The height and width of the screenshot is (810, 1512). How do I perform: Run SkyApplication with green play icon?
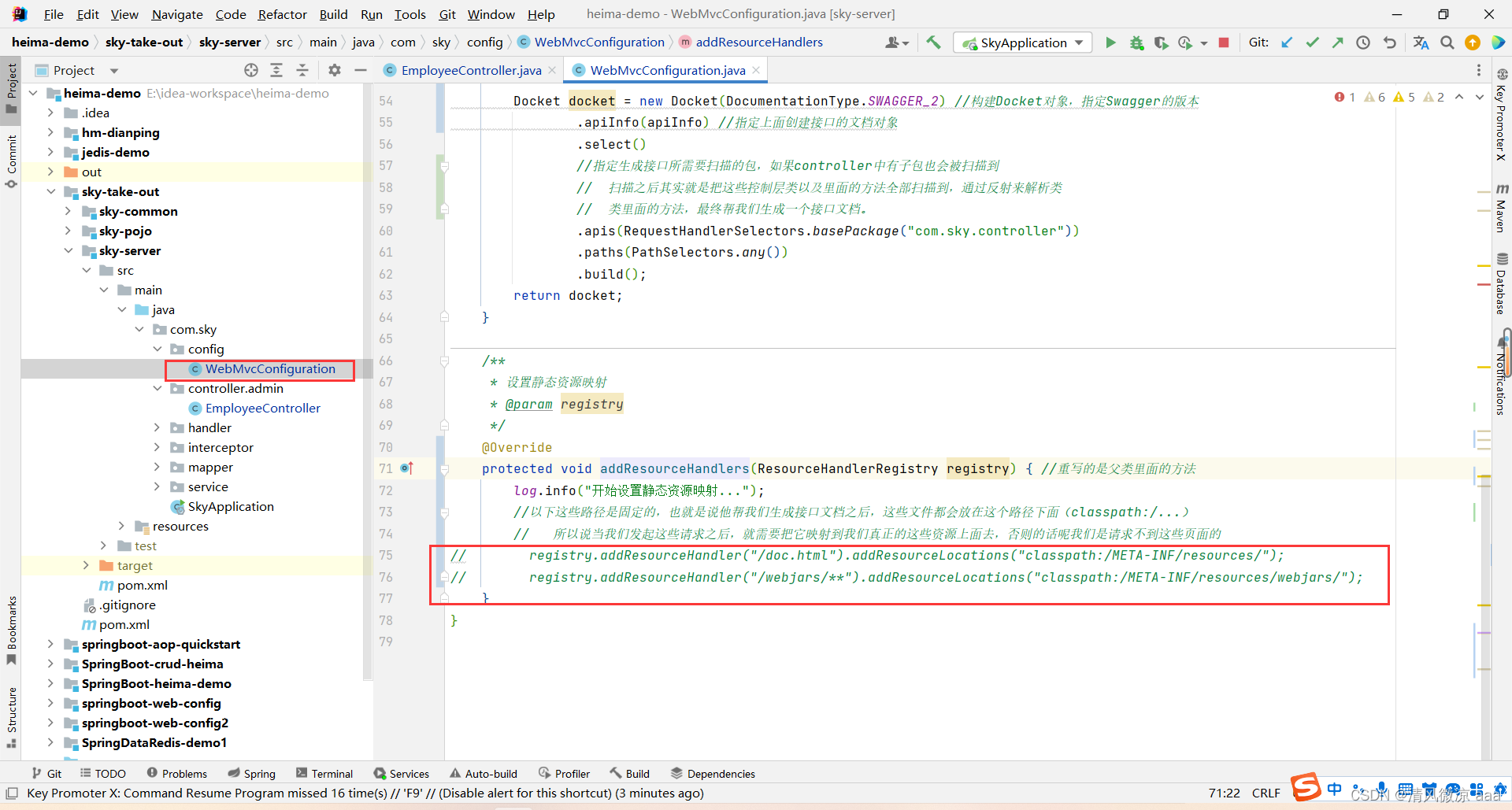1110,43
